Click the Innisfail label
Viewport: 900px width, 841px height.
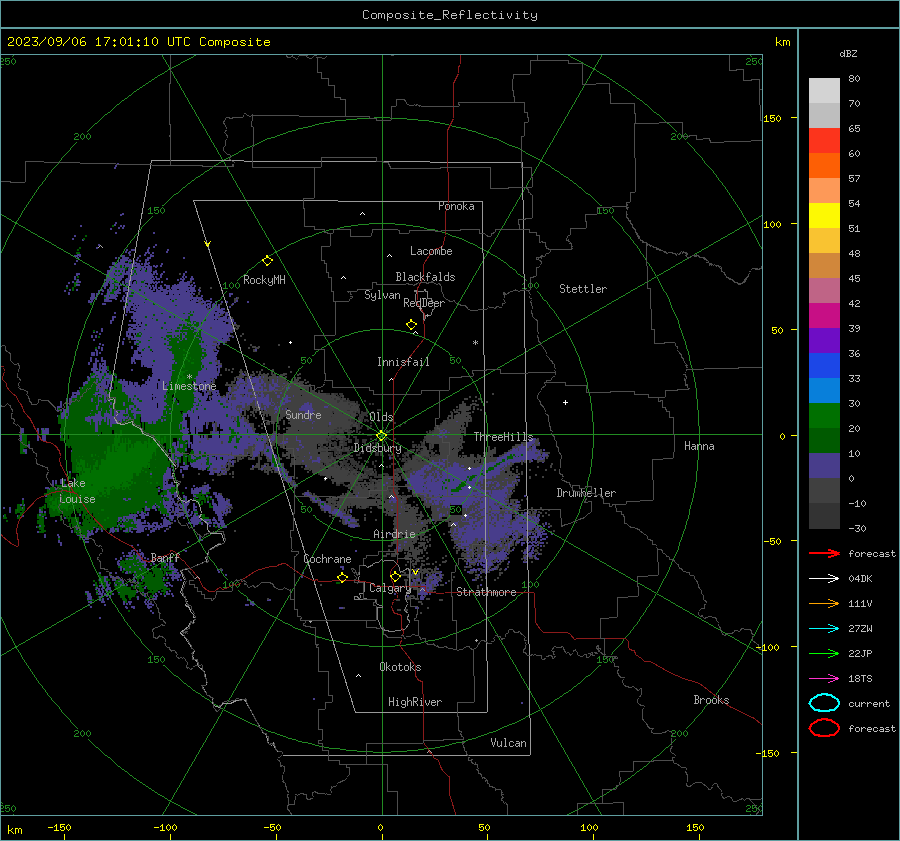pos(403,362)
